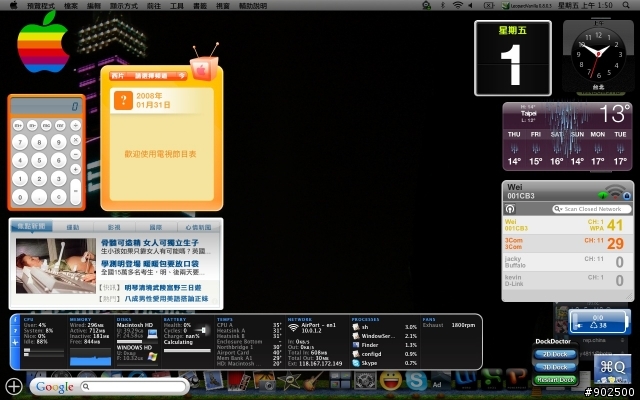Click the Finder process row in iStat
The width and height of the screenshot is (640, 400).
coord(384,345)
